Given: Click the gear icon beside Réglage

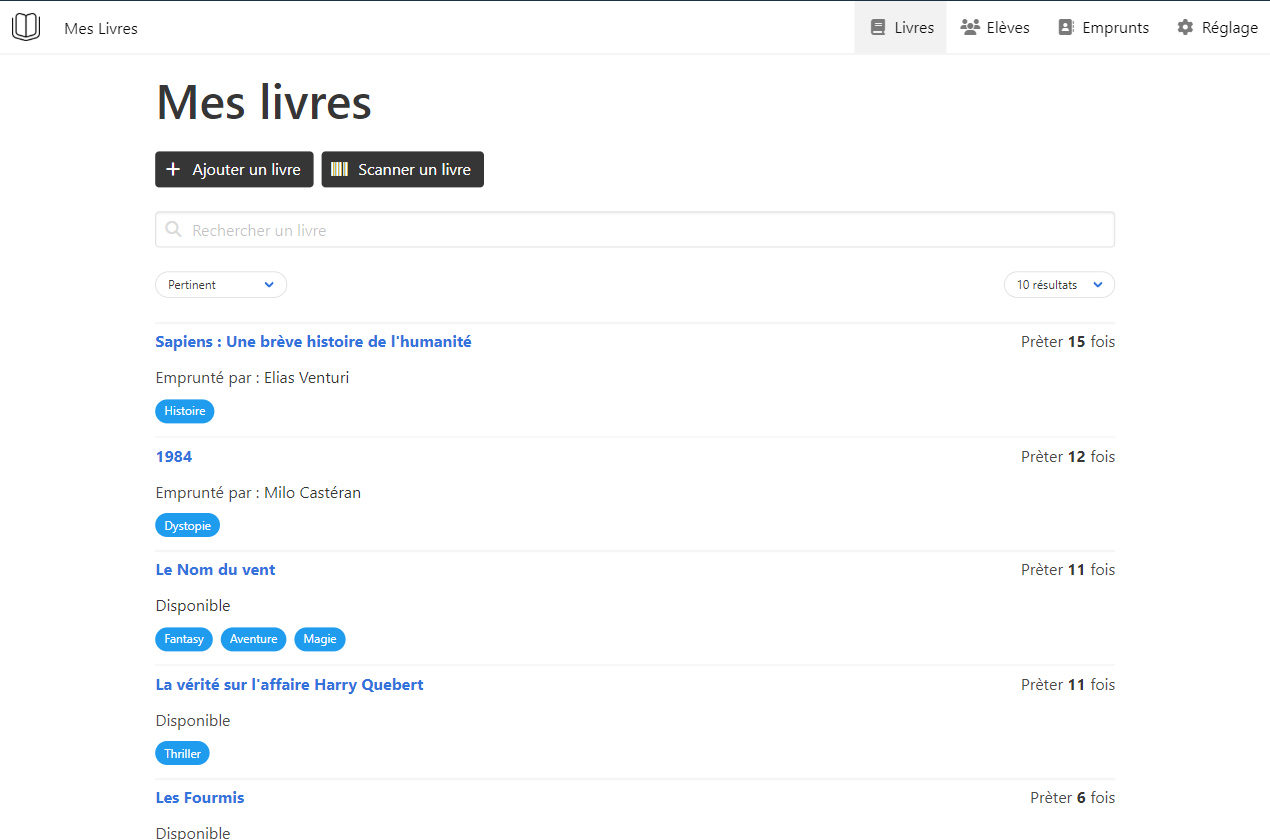Looking at the screenshot, I should 1186,28.
